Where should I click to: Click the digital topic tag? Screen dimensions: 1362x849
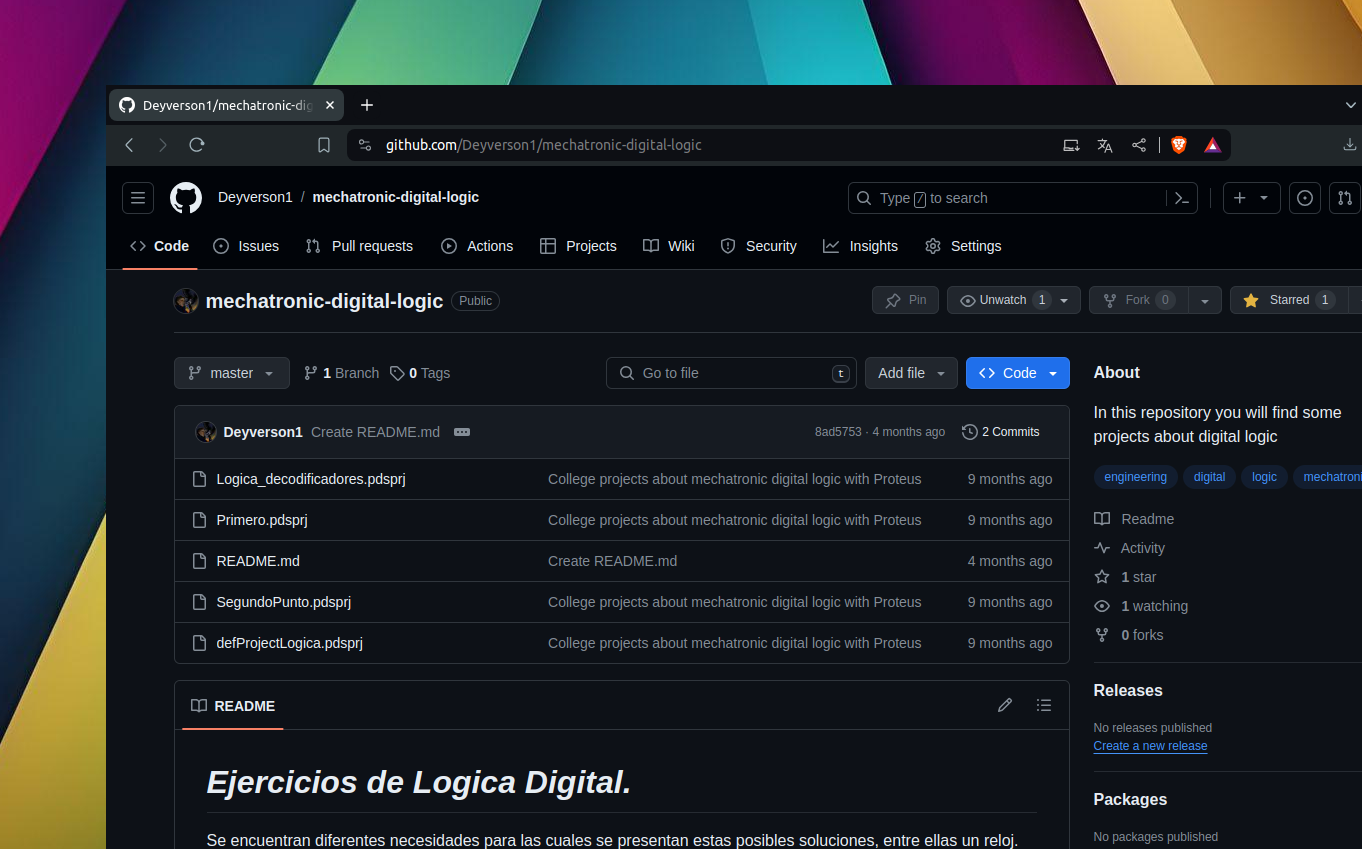(x=1209, y=477)
